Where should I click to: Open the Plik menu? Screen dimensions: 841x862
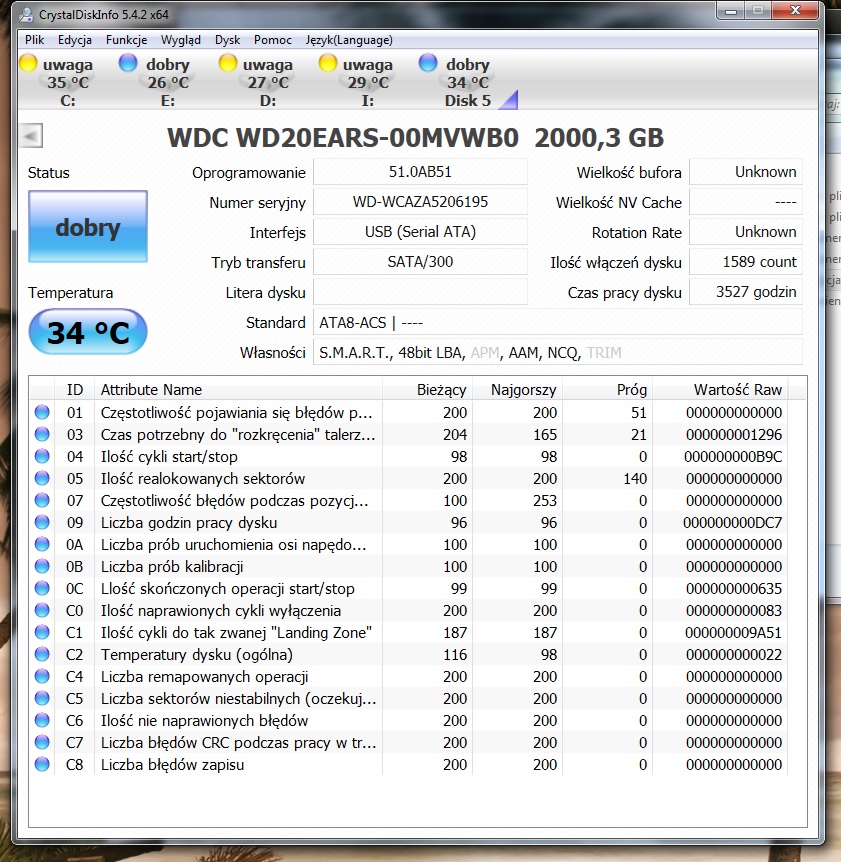click(x=34, y=40)
